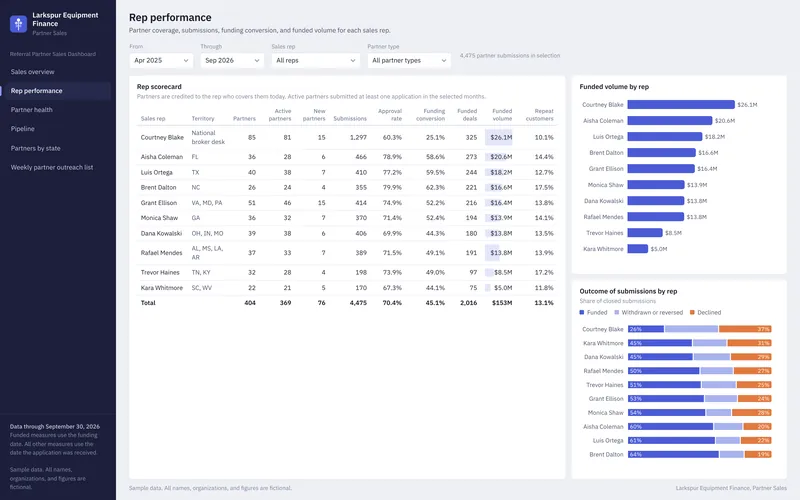This screenshot has height=500, width=800.
Task: Click Trevor Haines name in scorecard table
Action: 160,272
